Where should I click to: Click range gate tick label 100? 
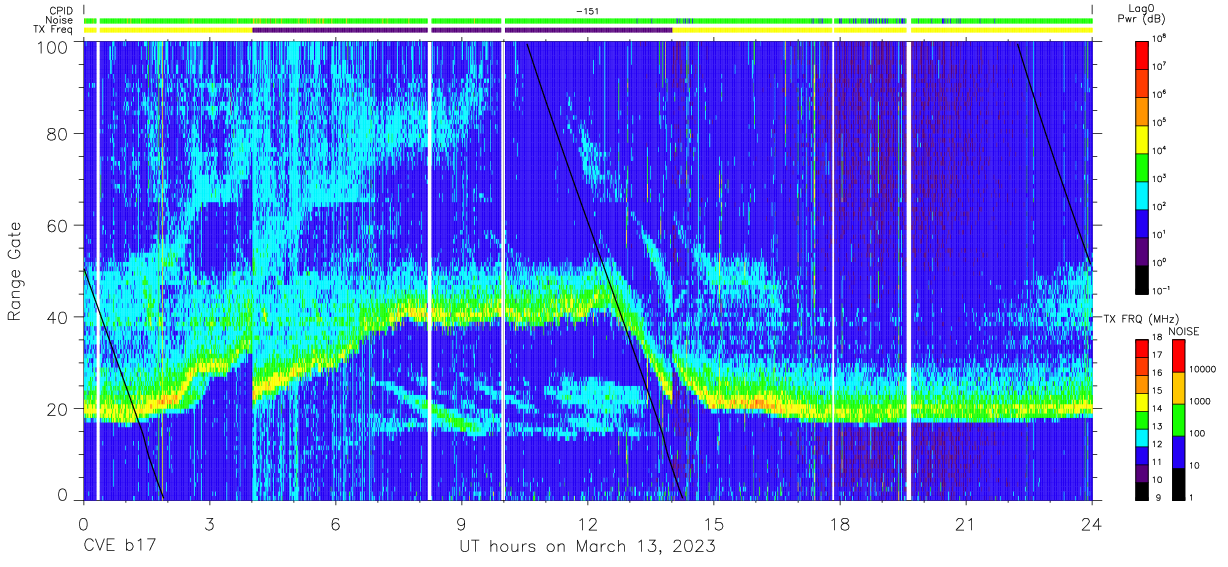coord(51,46)
